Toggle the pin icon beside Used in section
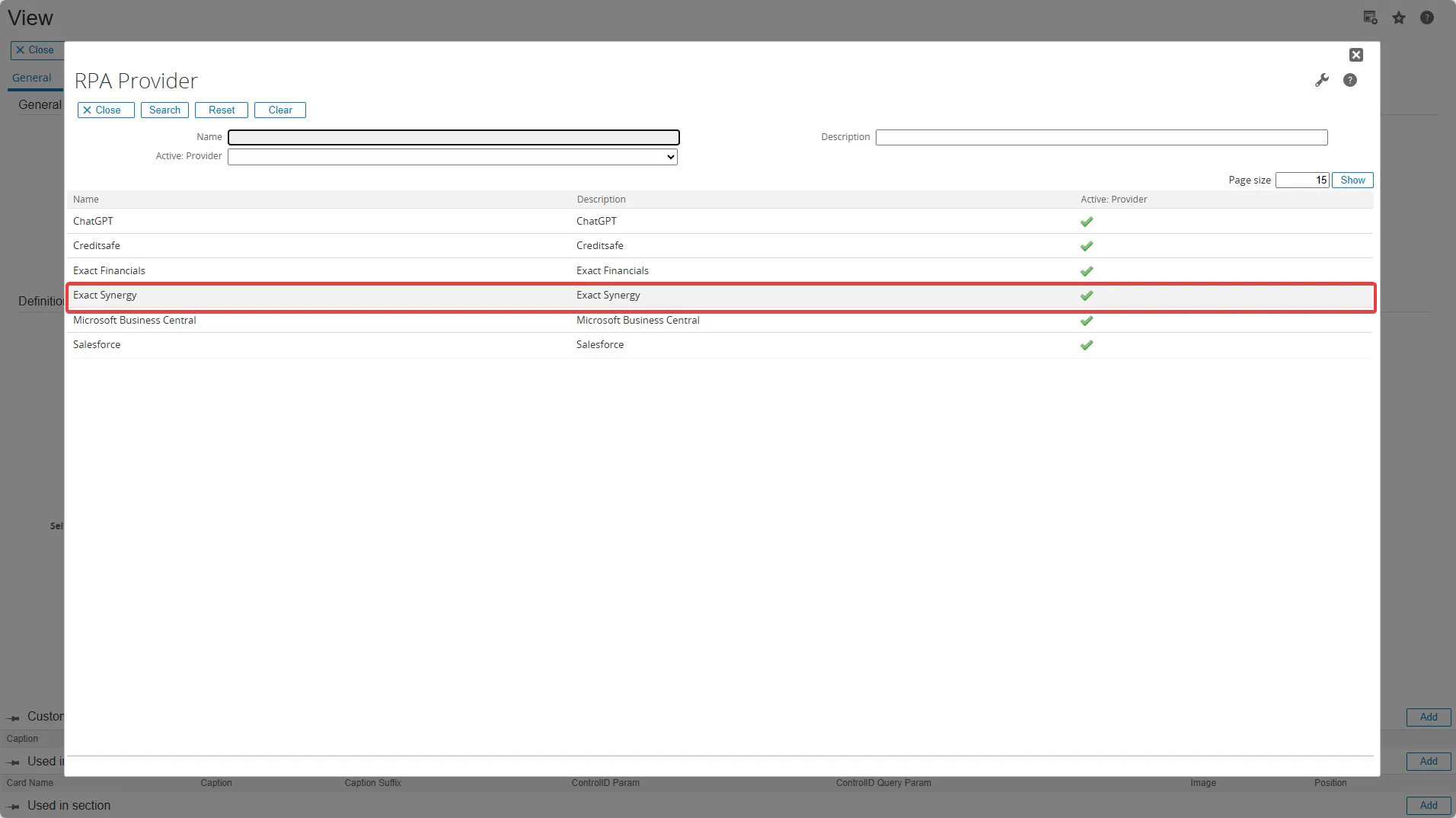 coord(14,806)
